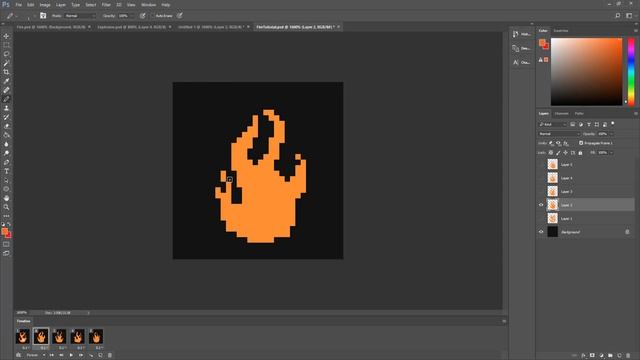
Task: Open frame 1 delay time dropdown
Action: [26, 347]
